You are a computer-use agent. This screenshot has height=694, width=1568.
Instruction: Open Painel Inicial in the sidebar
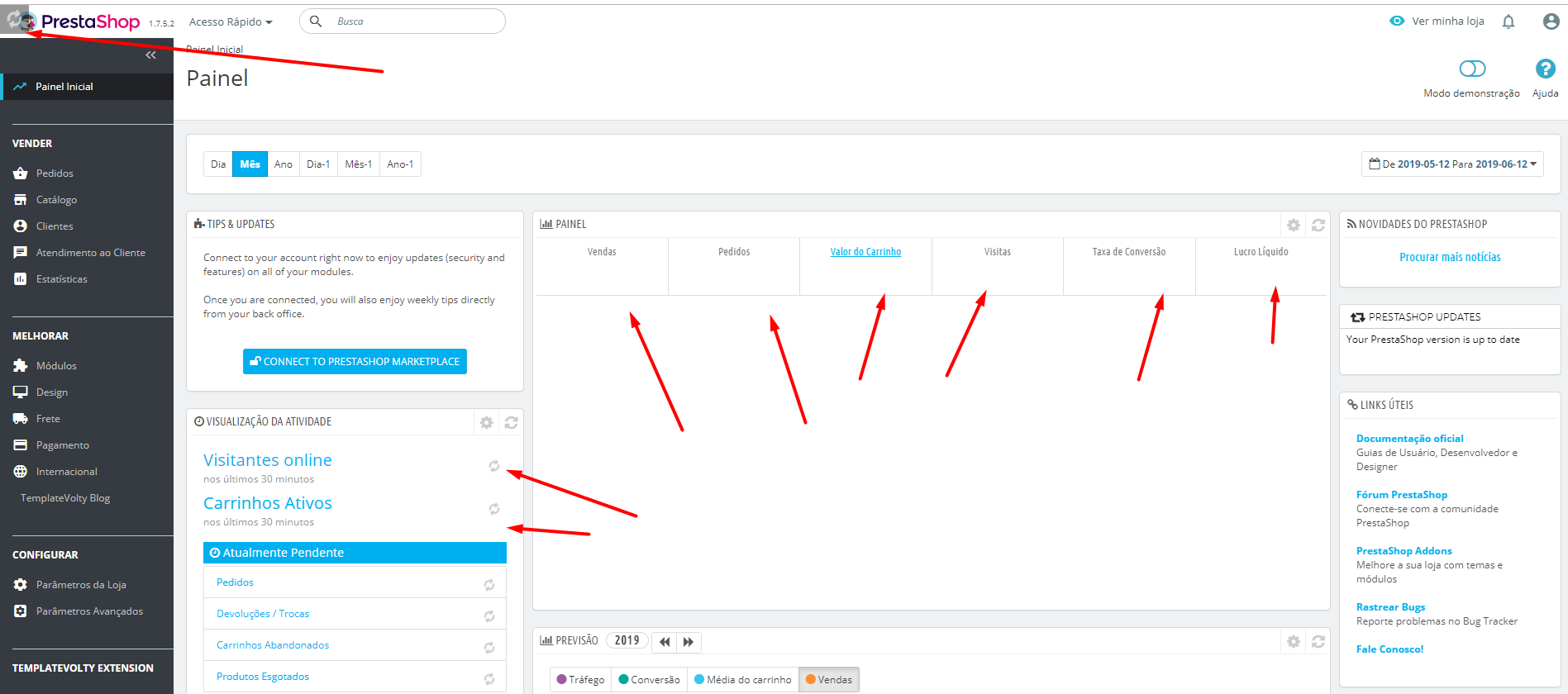coord(87,87)
